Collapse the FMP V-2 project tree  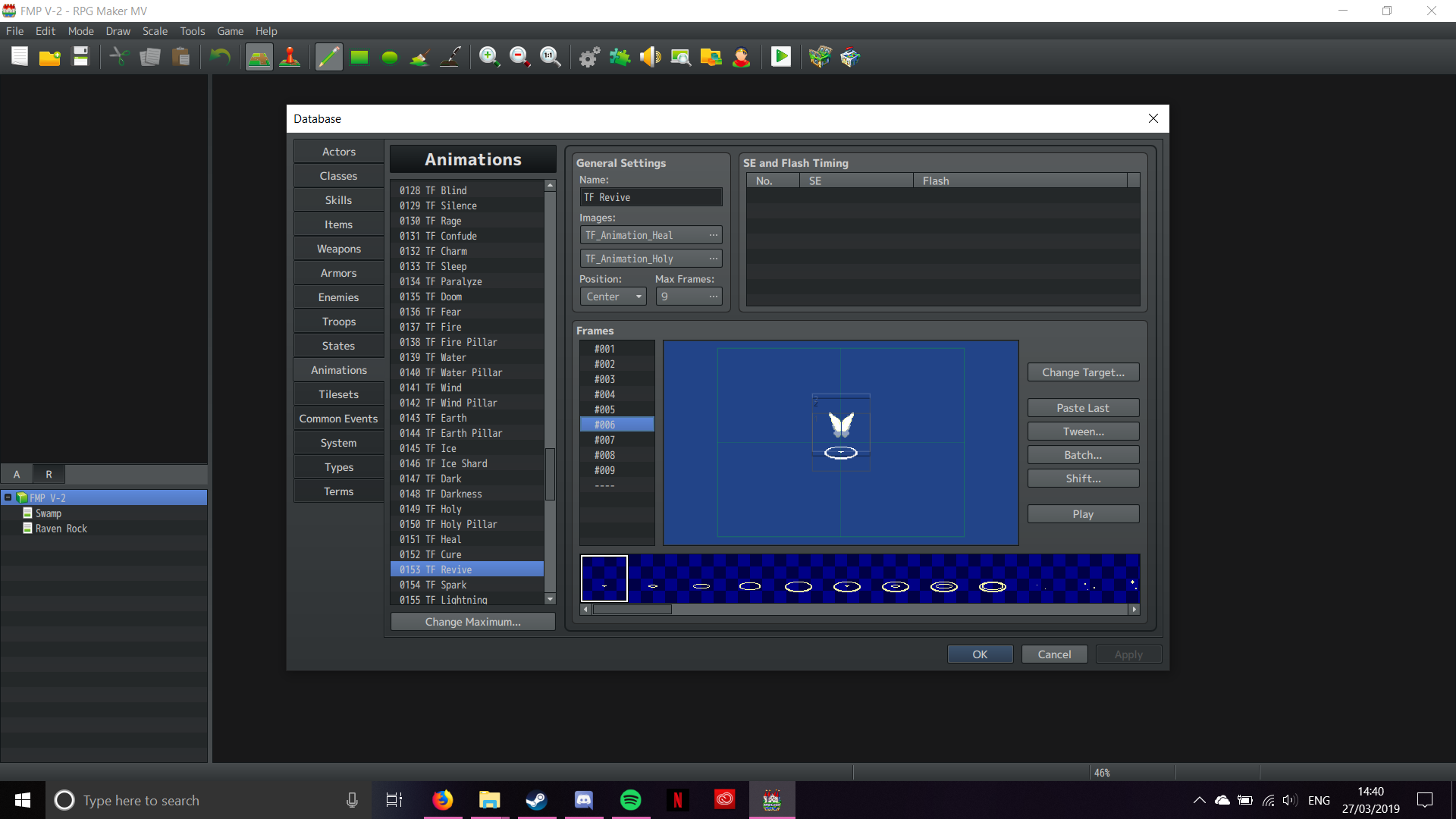pos(8,497)
